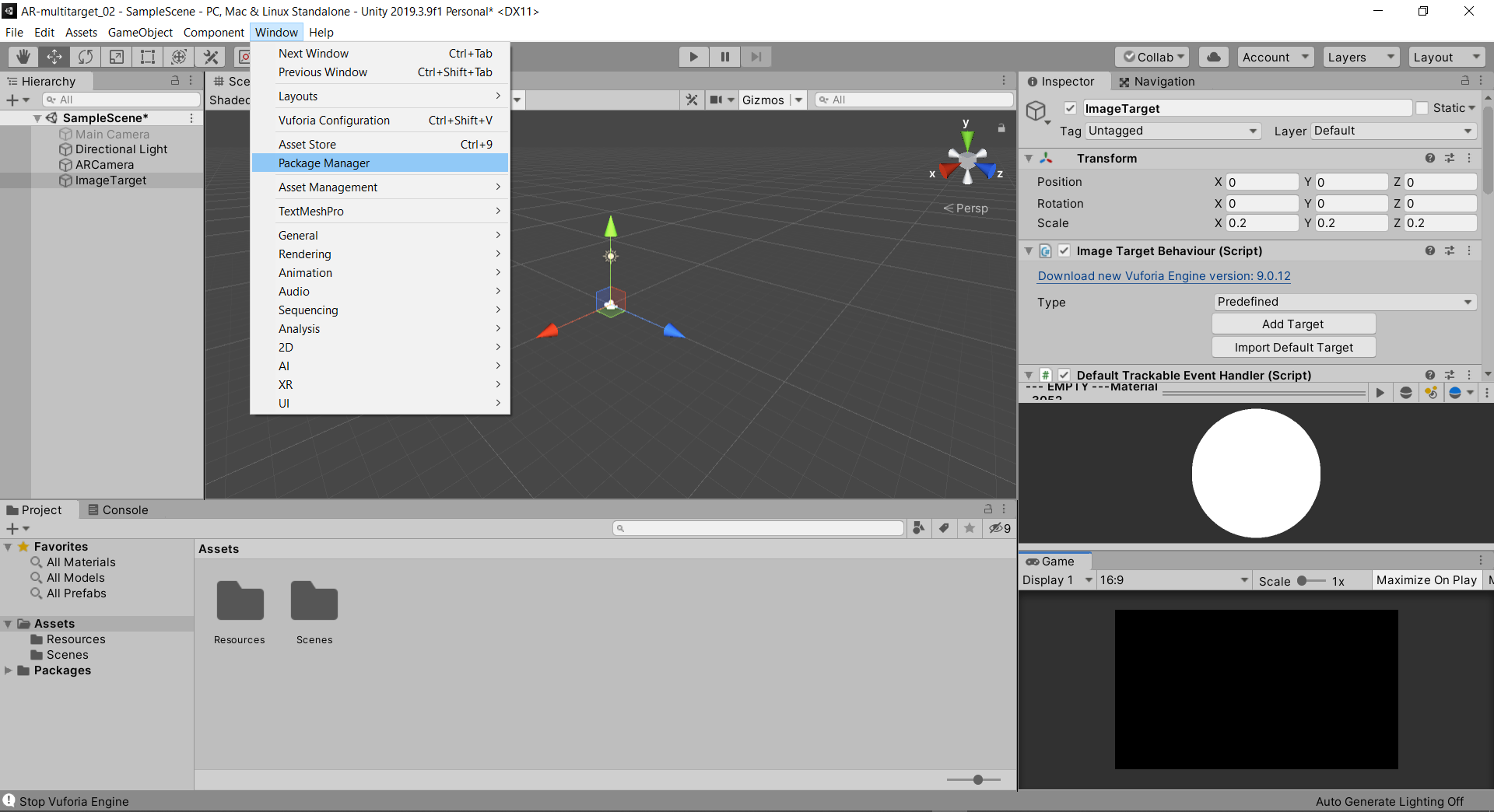The height and width of the screenshot is (812, 1494).
Task: Toggle Image Target Behaviour script checkbox
Action: click(x=1064, y=250)
